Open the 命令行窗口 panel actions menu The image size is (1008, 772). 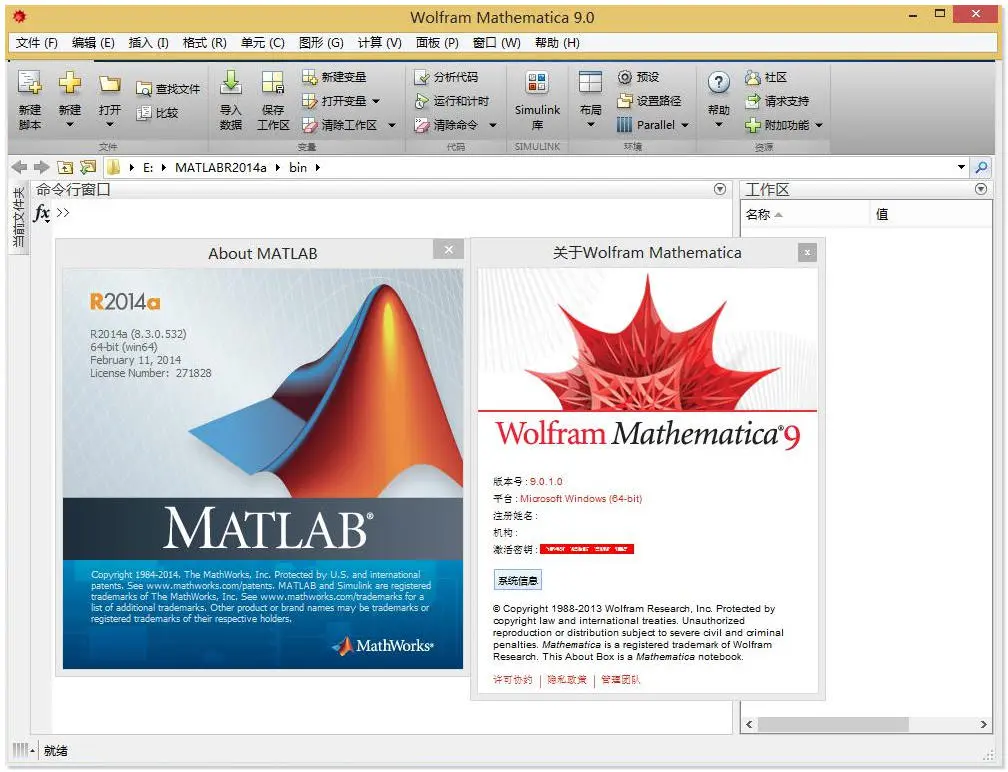(720, 189)
